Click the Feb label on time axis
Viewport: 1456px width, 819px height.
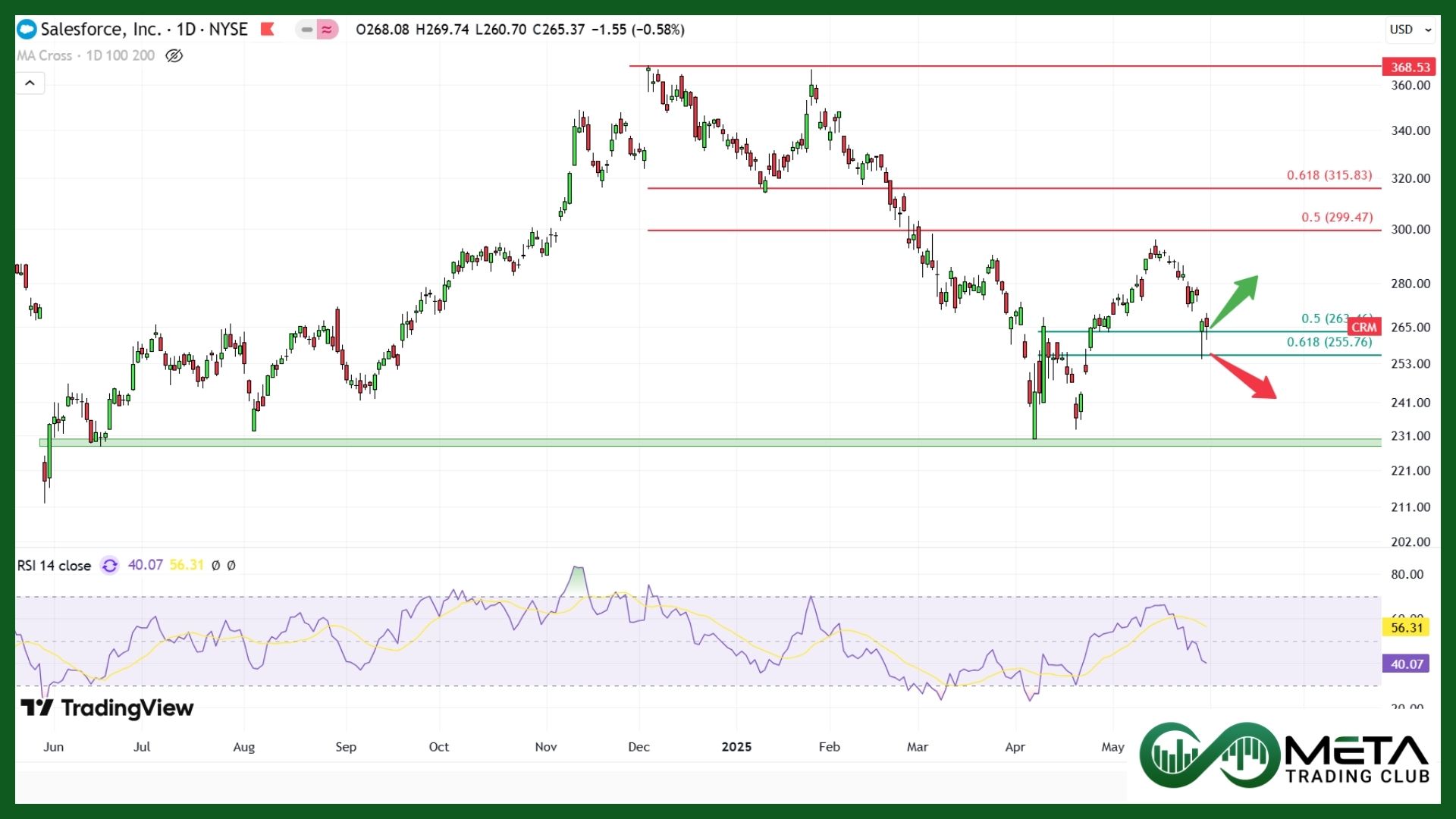coord(830,747)
